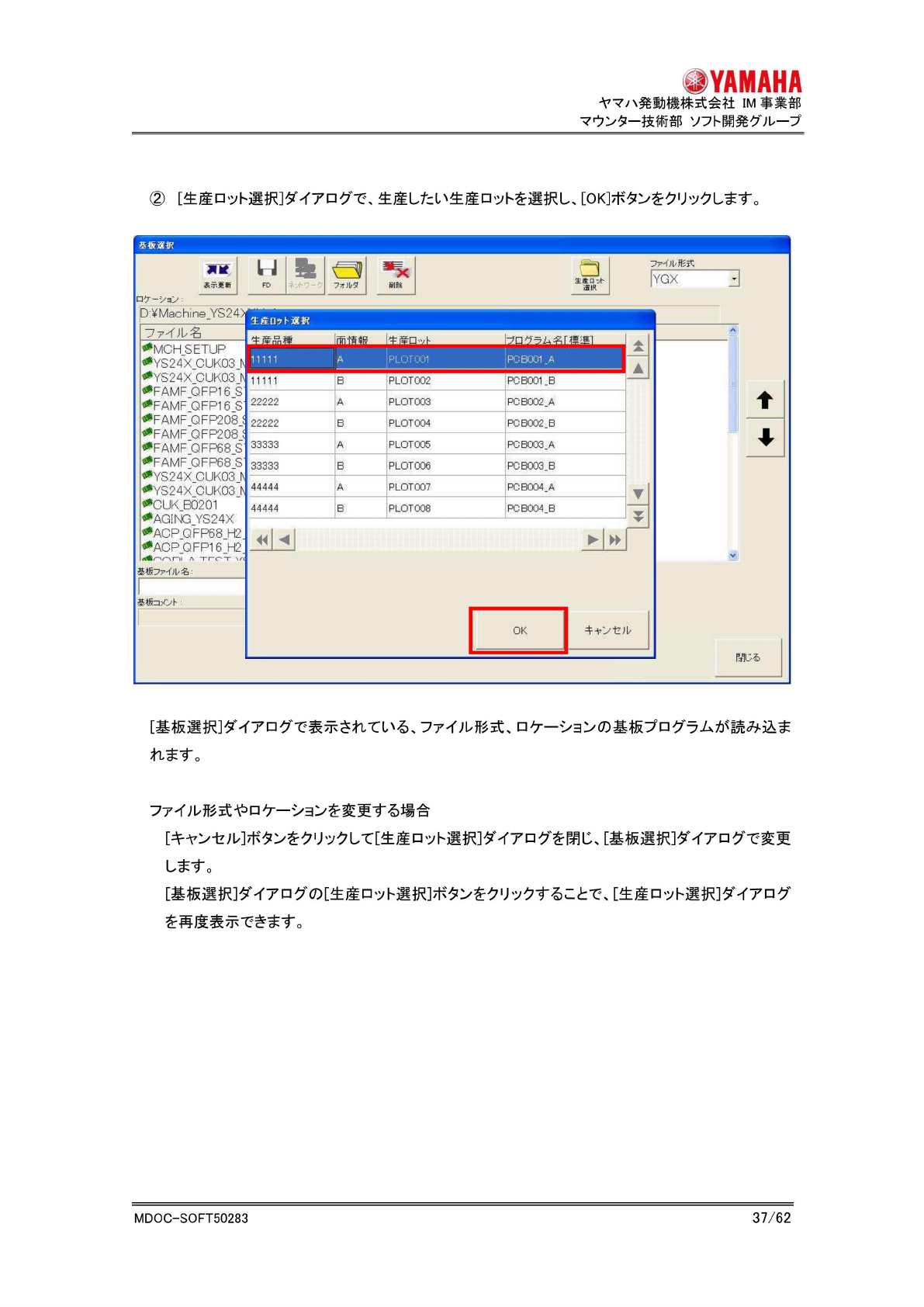This screenshot has width=924, height=1307.
Task: Click the PCB003_B program name cell
Action: [565, 466]
